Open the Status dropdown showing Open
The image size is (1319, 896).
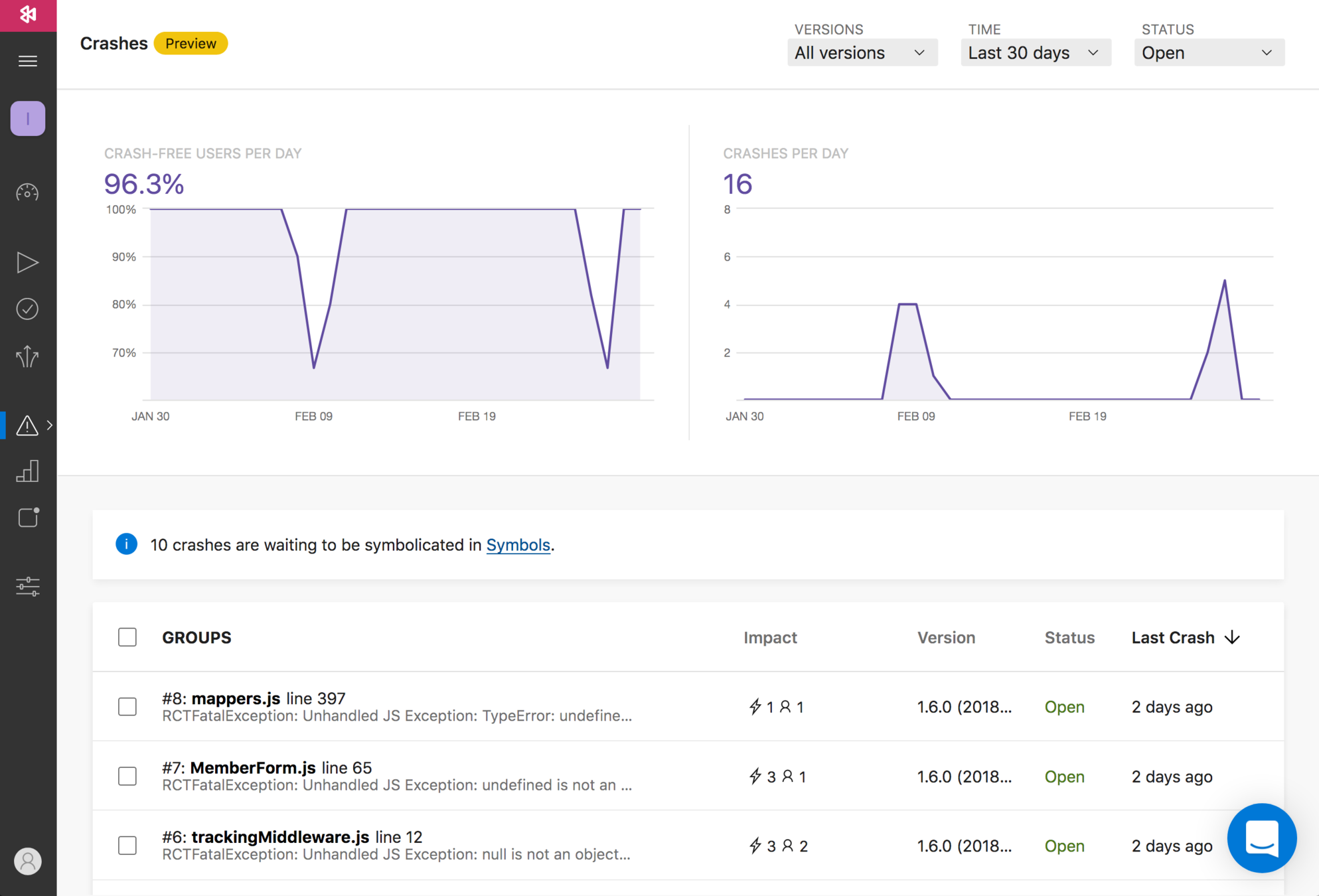pyautogui.click(x=1208, y=52)
